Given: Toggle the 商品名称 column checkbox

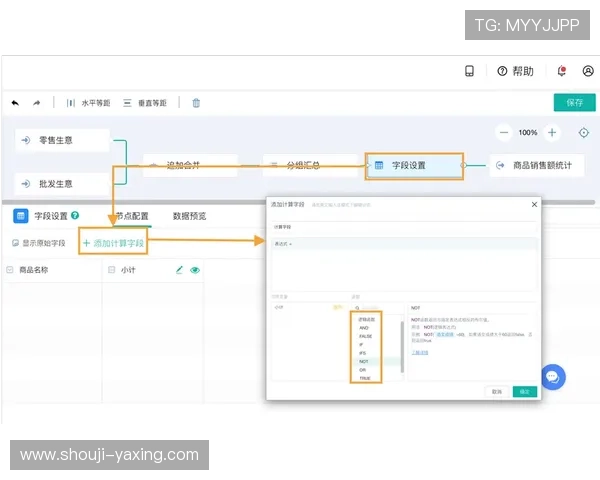Looking at the screenshot, I should click(10, 270).
